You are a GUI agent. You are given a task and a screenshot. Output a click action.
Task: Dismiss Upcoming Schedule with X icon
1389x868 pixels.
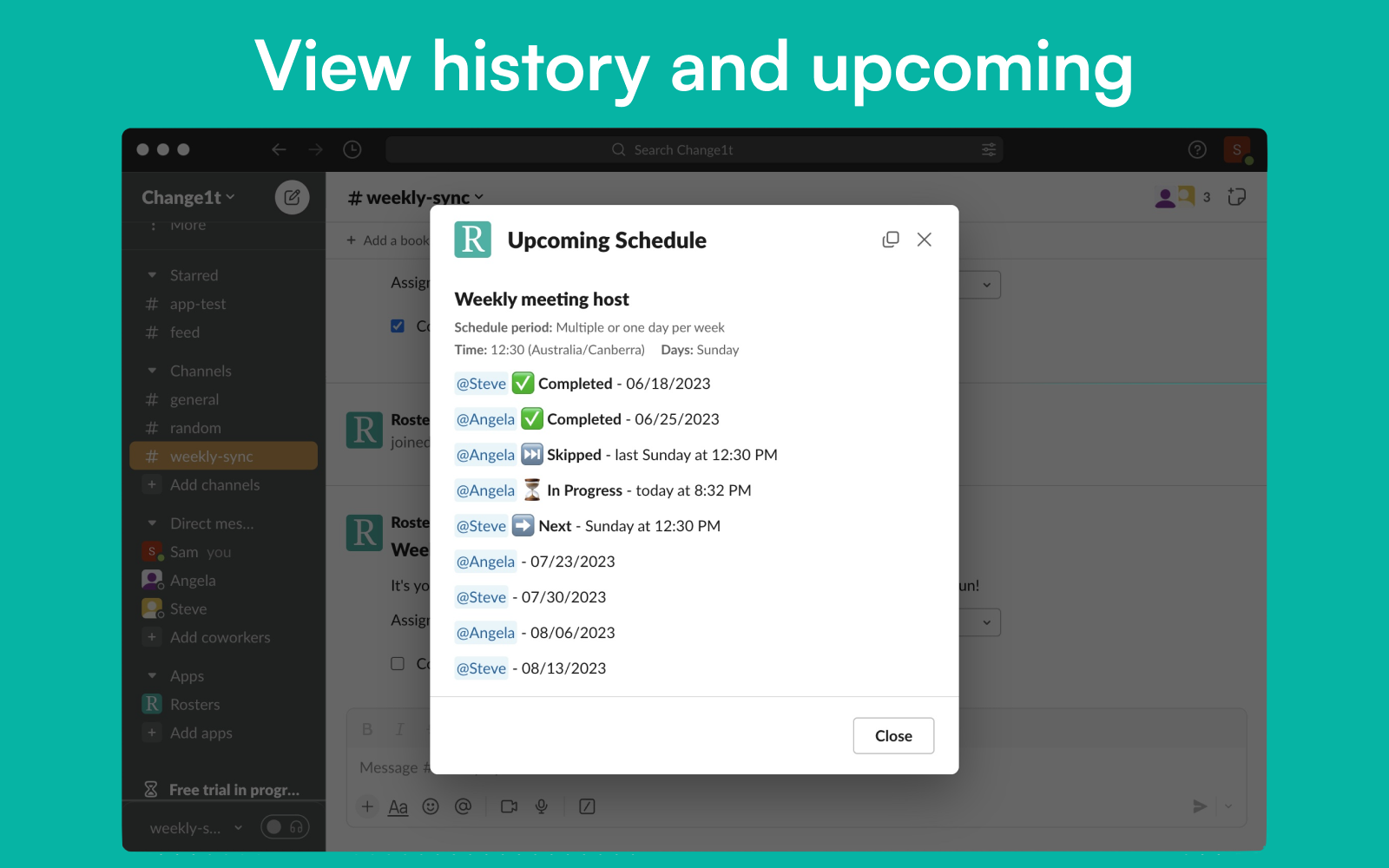pos(925,240)
